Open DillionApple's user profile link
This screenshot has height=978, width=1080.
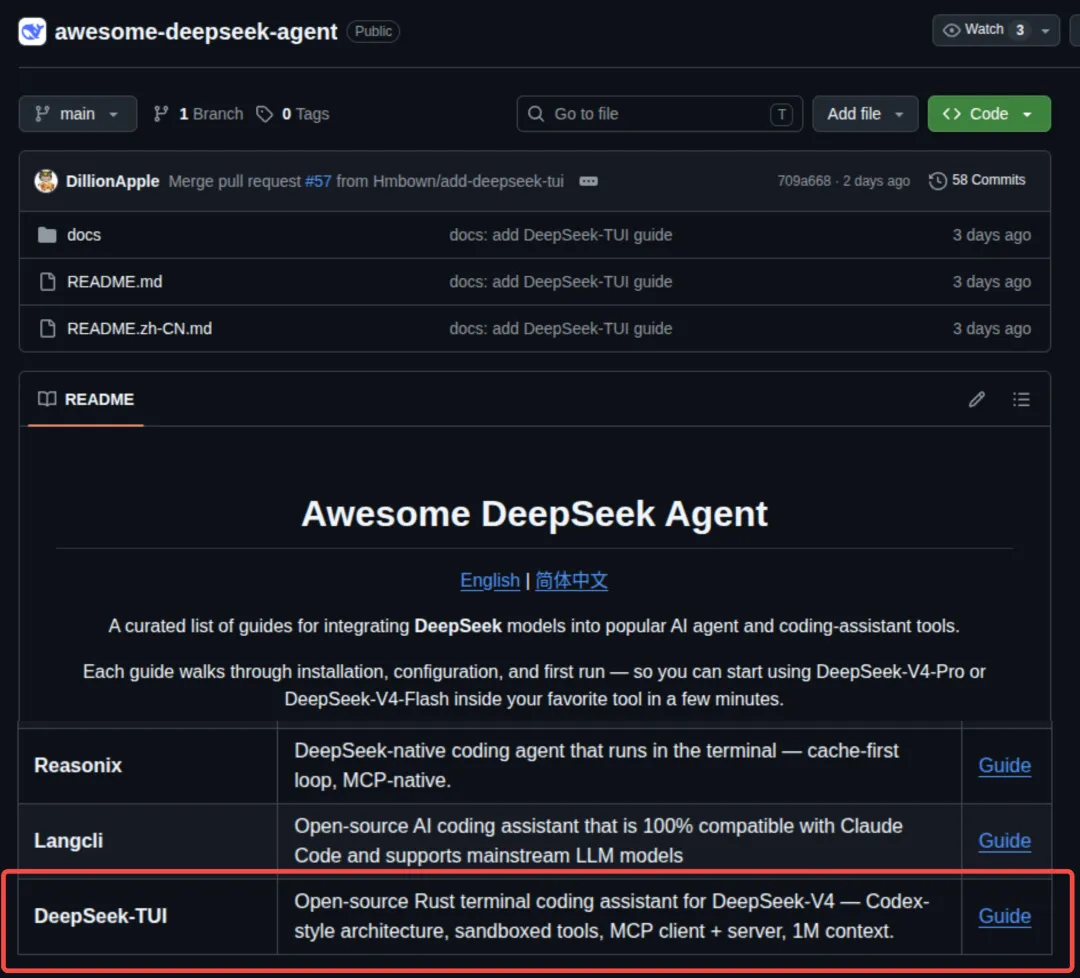[112, 181]
